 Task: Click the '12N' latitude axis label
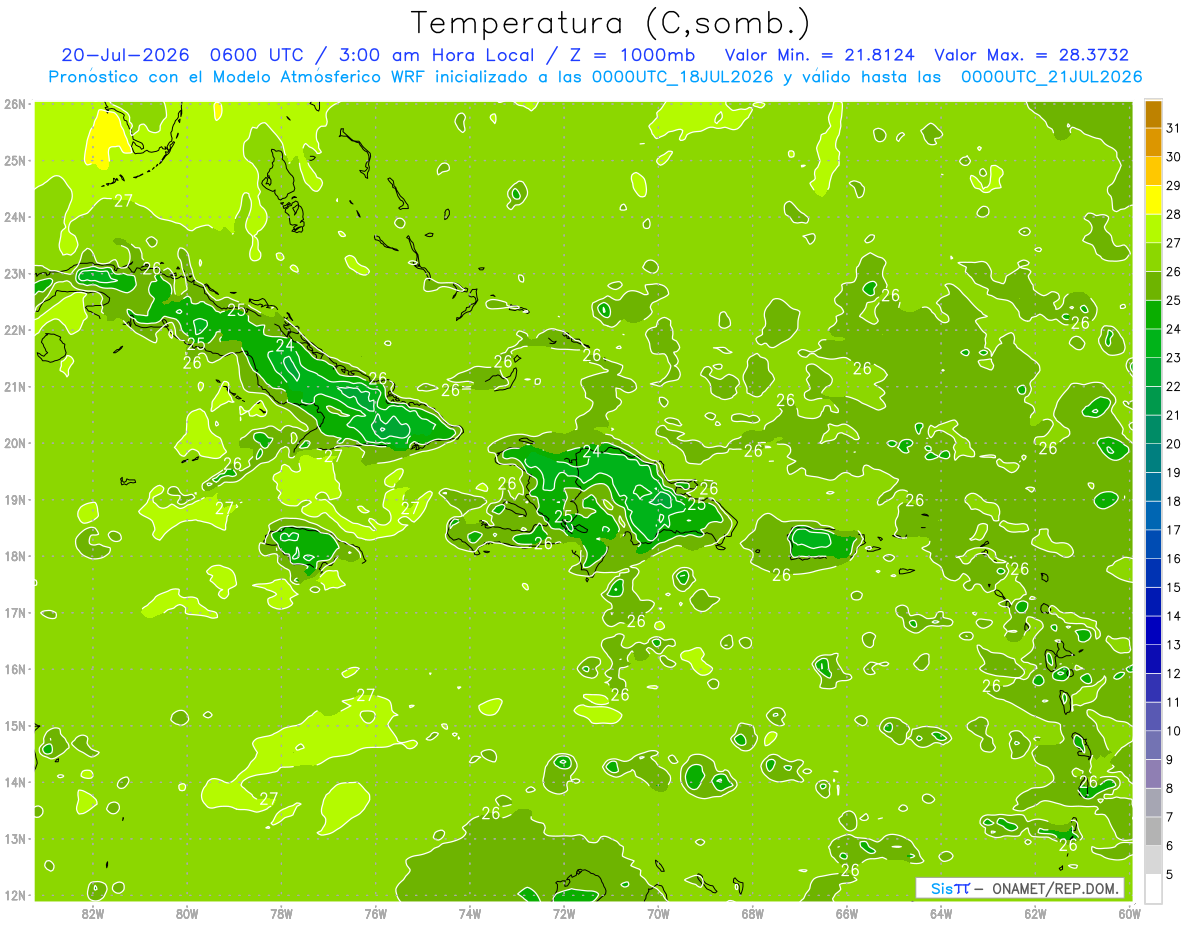15,895
